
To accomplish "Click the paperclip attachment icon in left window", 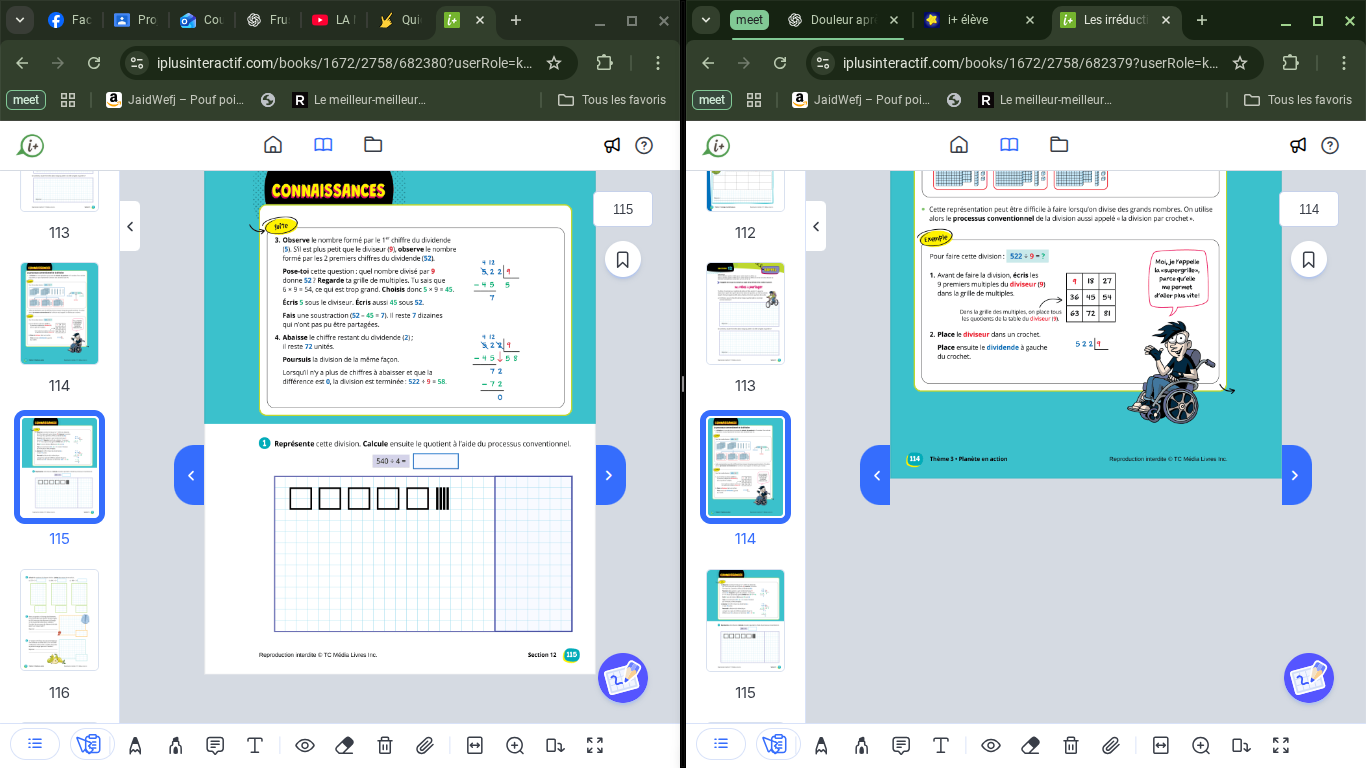I will pyautogui.click(x=424, y=745).
